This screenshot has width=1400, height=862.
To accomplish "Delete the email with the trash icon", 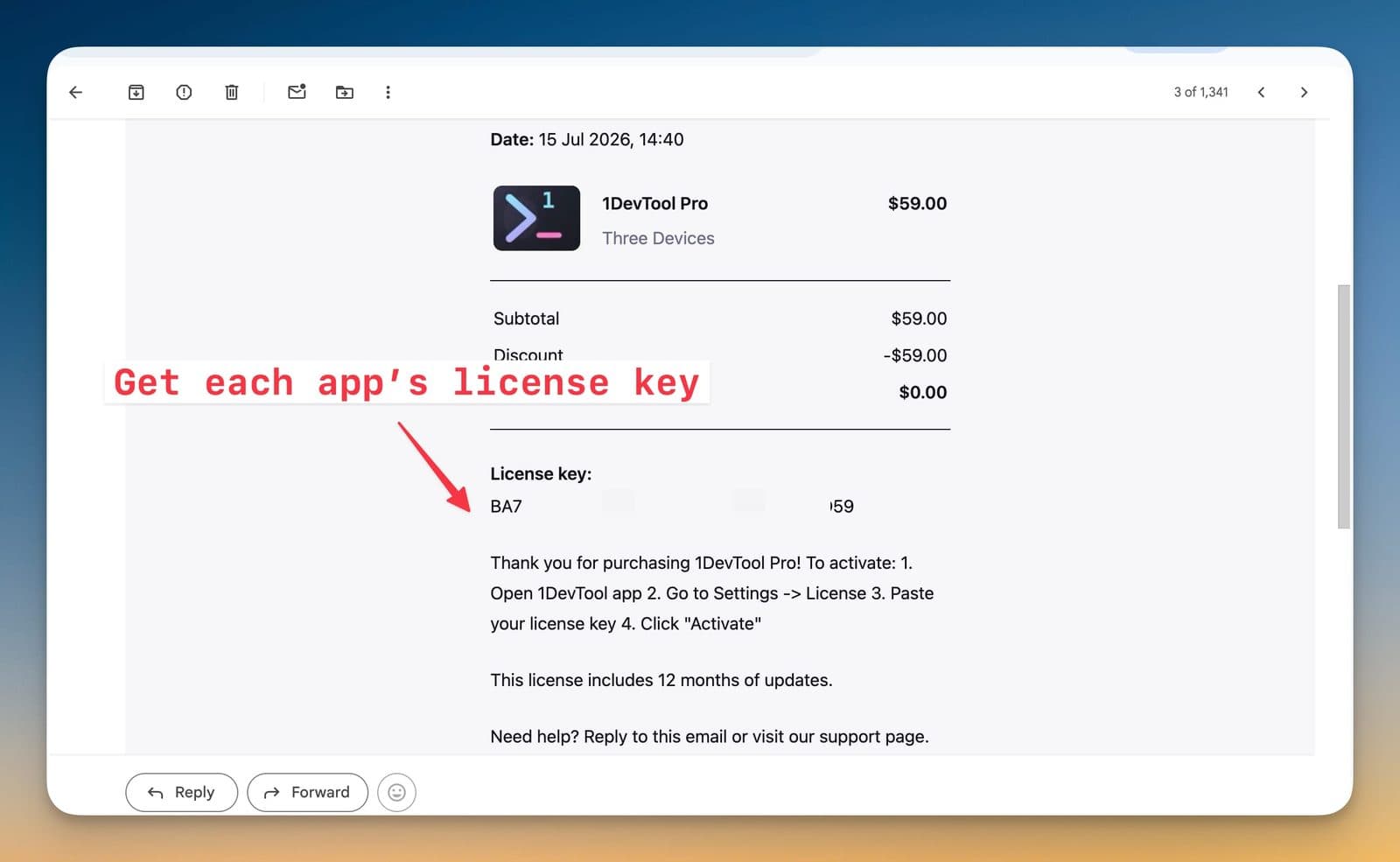I will point(232,92).
